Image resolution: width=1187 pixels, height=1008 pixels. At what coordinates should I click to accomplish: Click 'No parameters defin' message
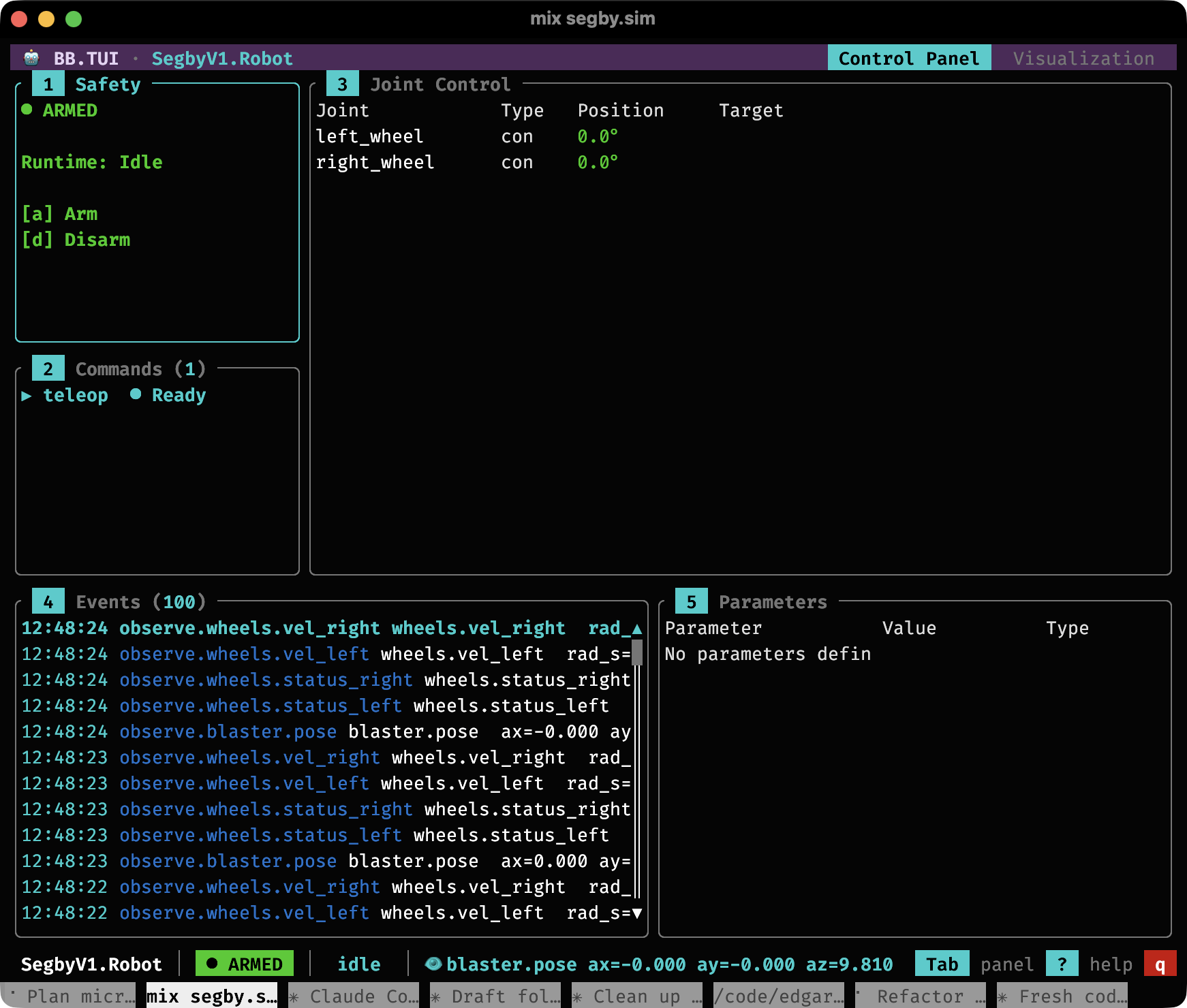[x=768, y=654]
